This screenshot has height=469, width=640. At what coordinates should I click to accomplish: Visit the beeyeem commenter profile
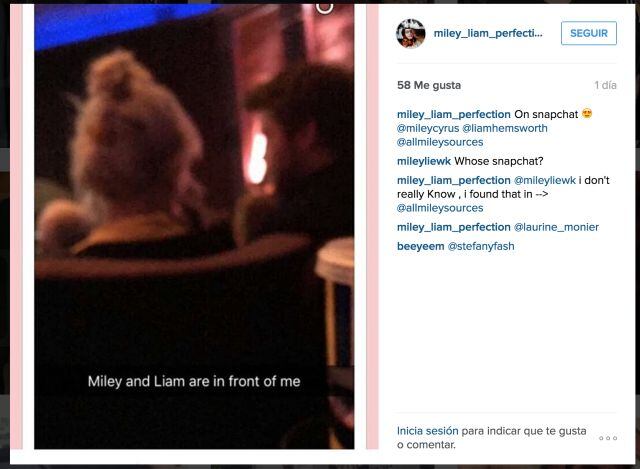coord(420,246)
